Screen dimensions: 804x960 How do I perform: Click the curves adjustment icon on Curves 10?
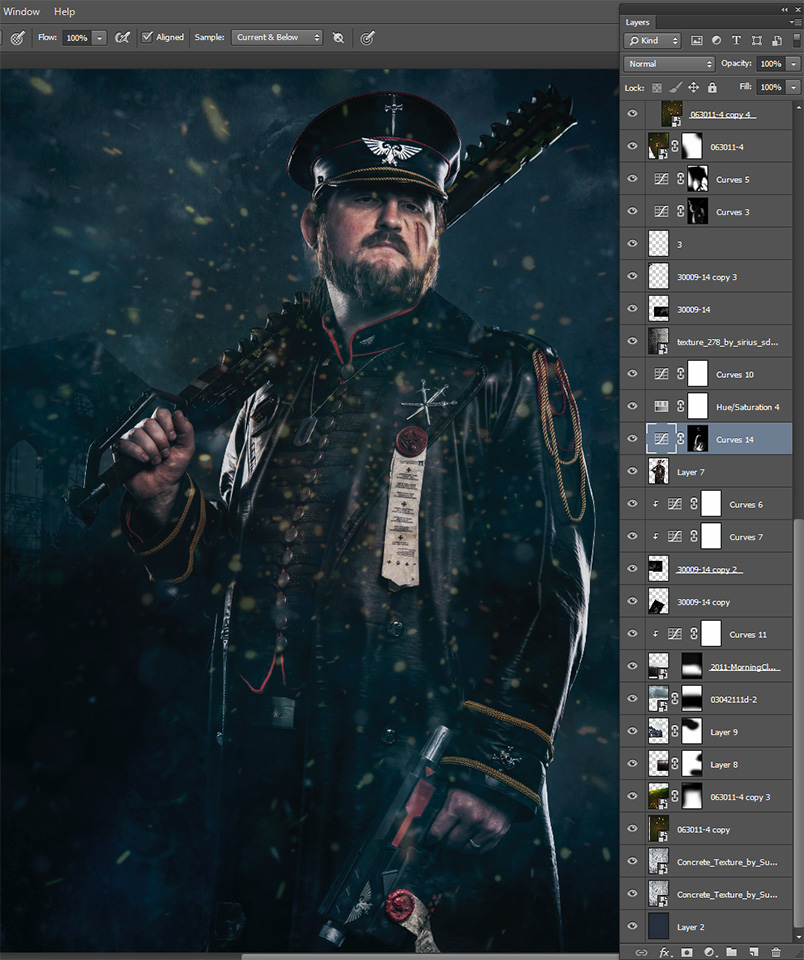(661, 373)
